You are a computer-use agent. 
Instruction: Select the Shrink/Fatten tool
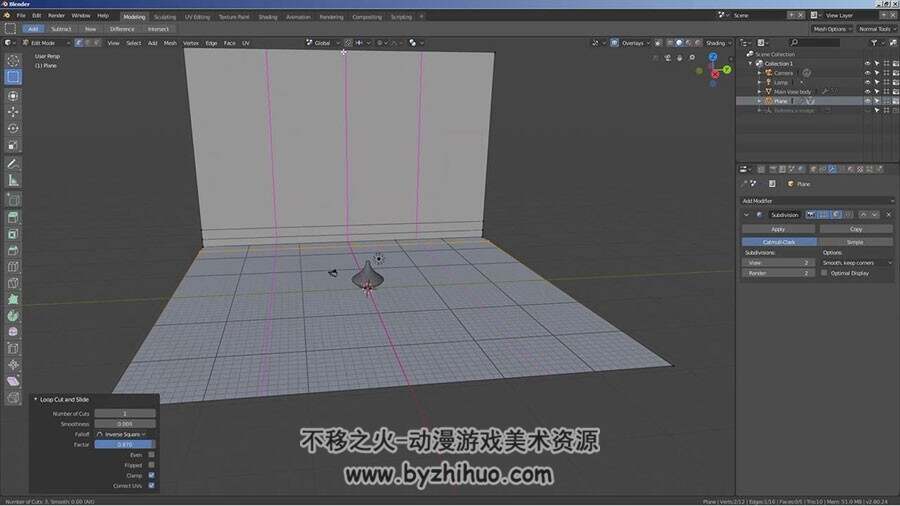point(13,365)
